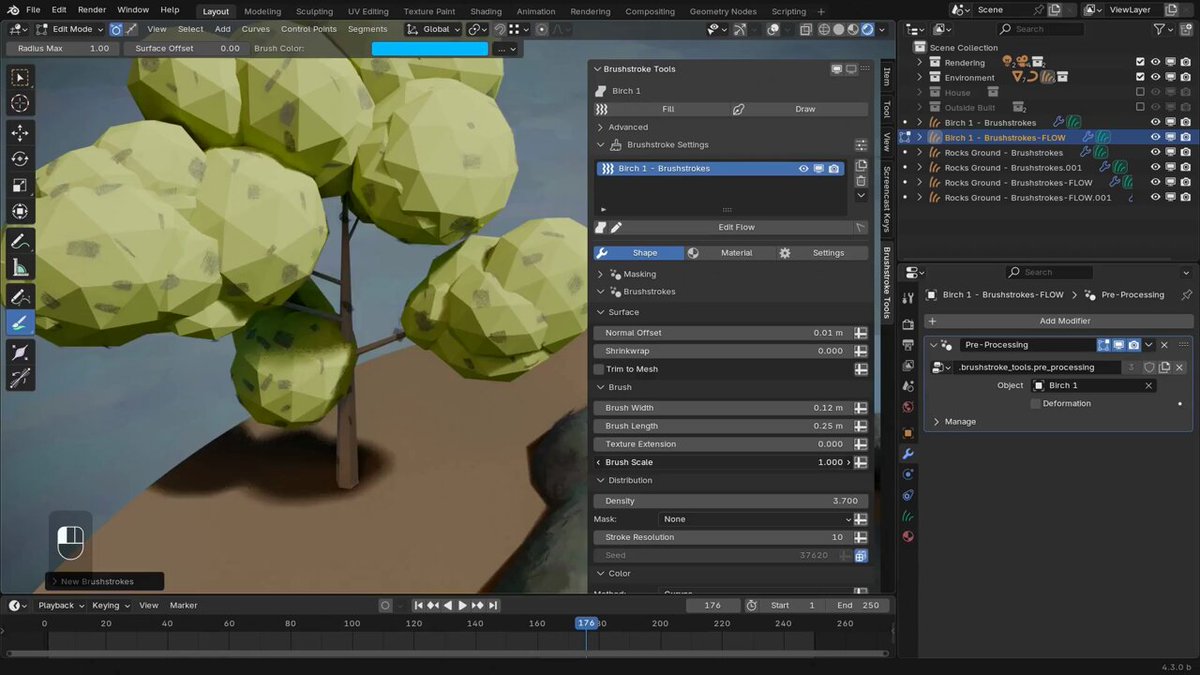1200x675 pixels.
Task: Click the blue Brush Color swatch
Action: 430,48
